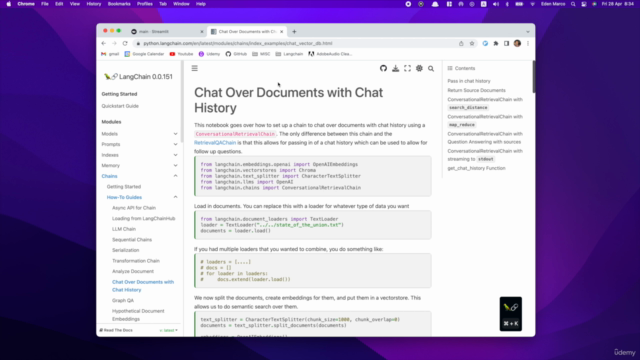Go back with browser back arrow
The width and height of the screenshot is (640, 360).
(x=104, y=43)
